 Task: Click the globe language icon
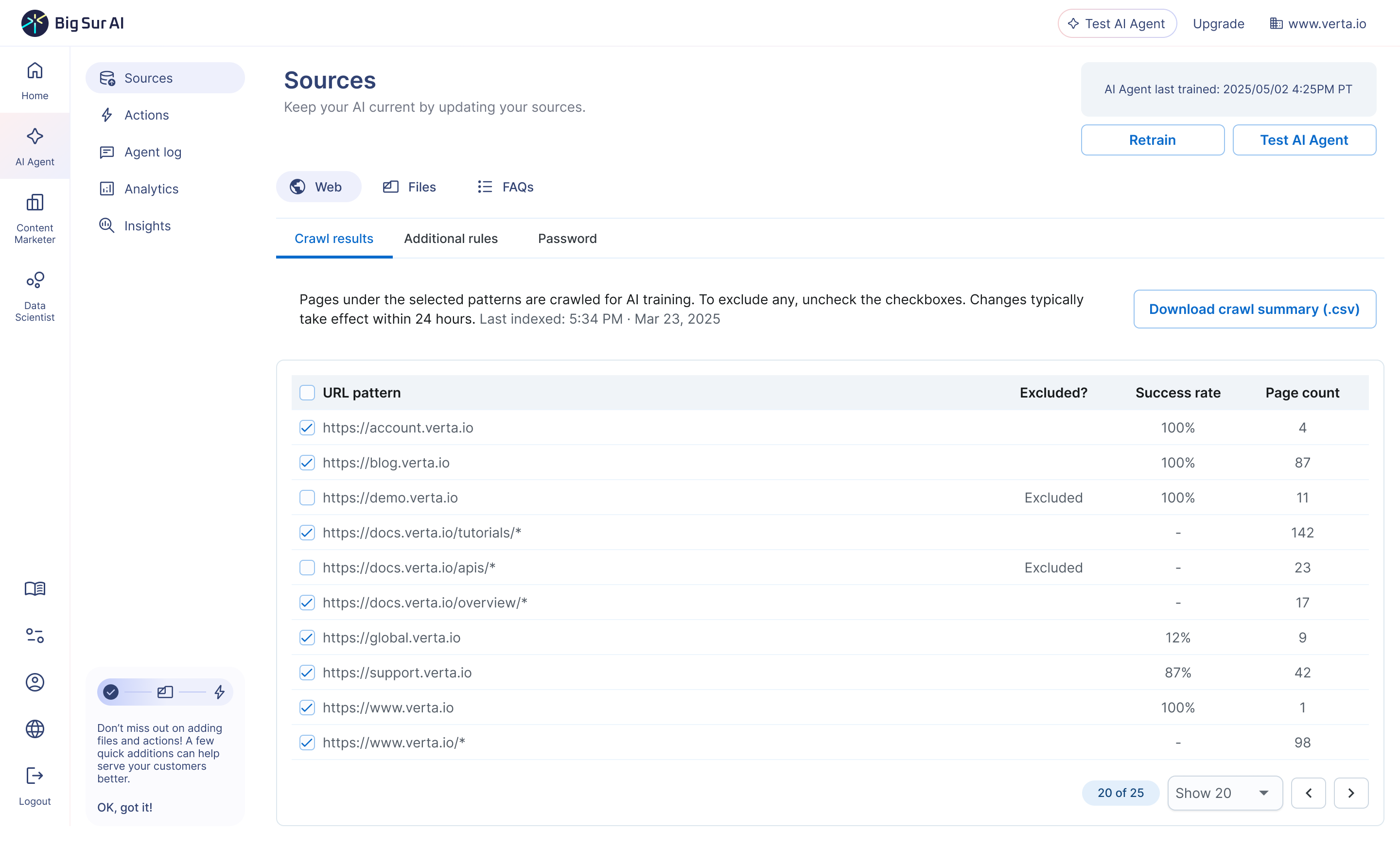click(x=35, y=728)
